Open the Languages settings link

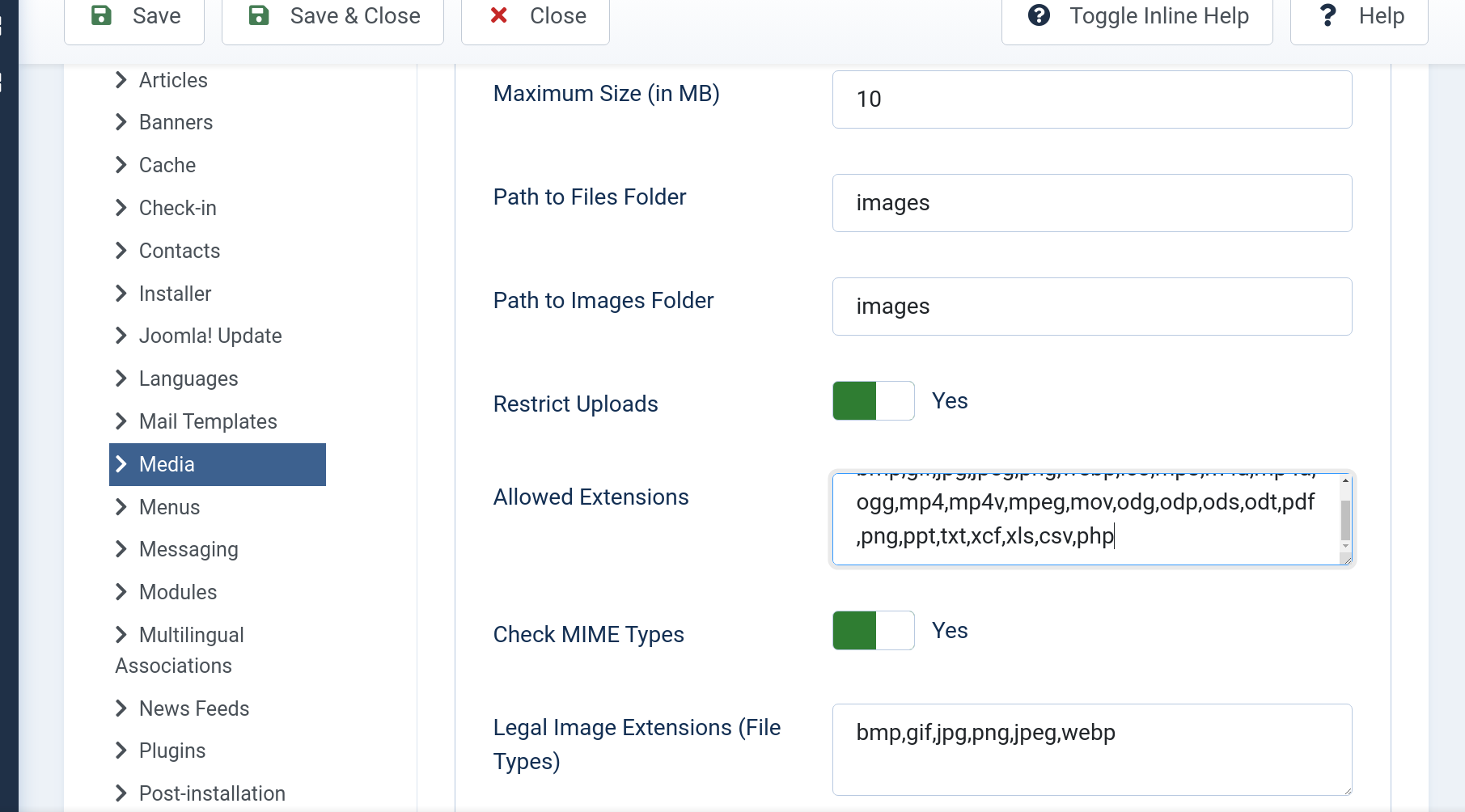188,379
